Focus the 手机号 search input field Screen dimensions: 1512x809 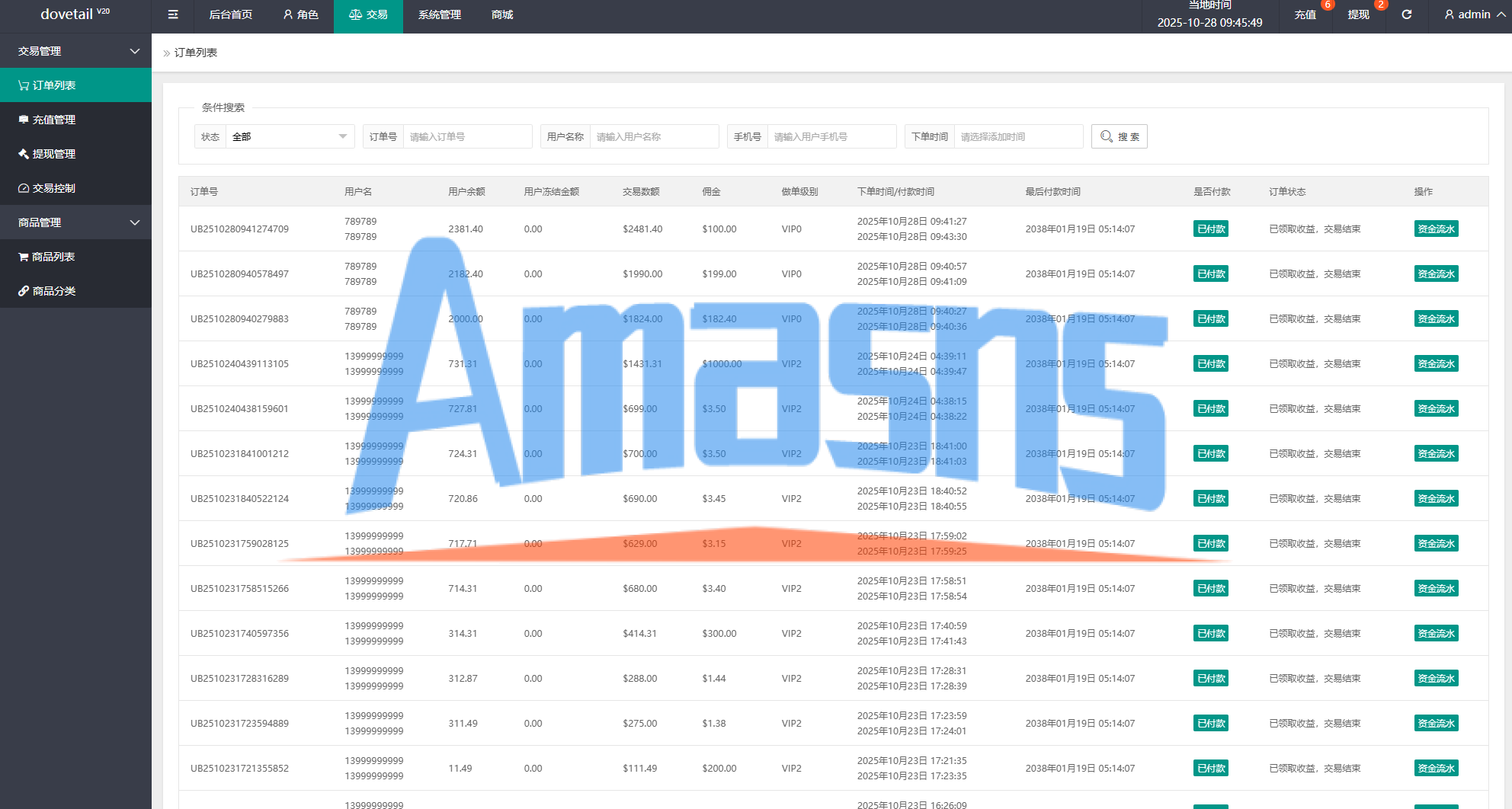coord(831,136)
